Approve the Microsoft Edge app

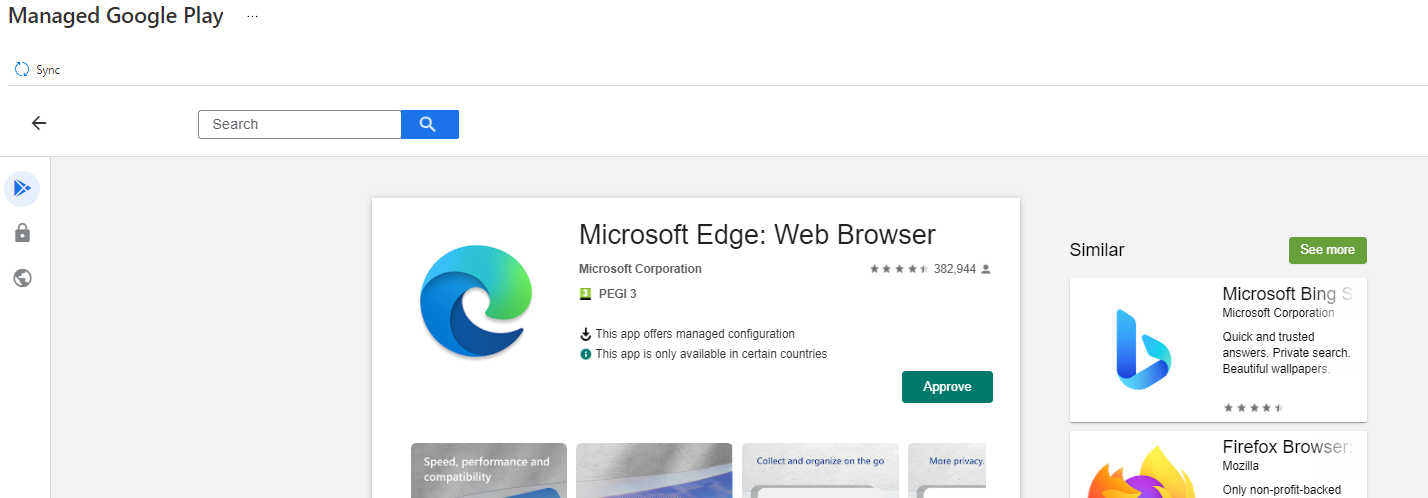pyautogui.click(x=946, y=387)
